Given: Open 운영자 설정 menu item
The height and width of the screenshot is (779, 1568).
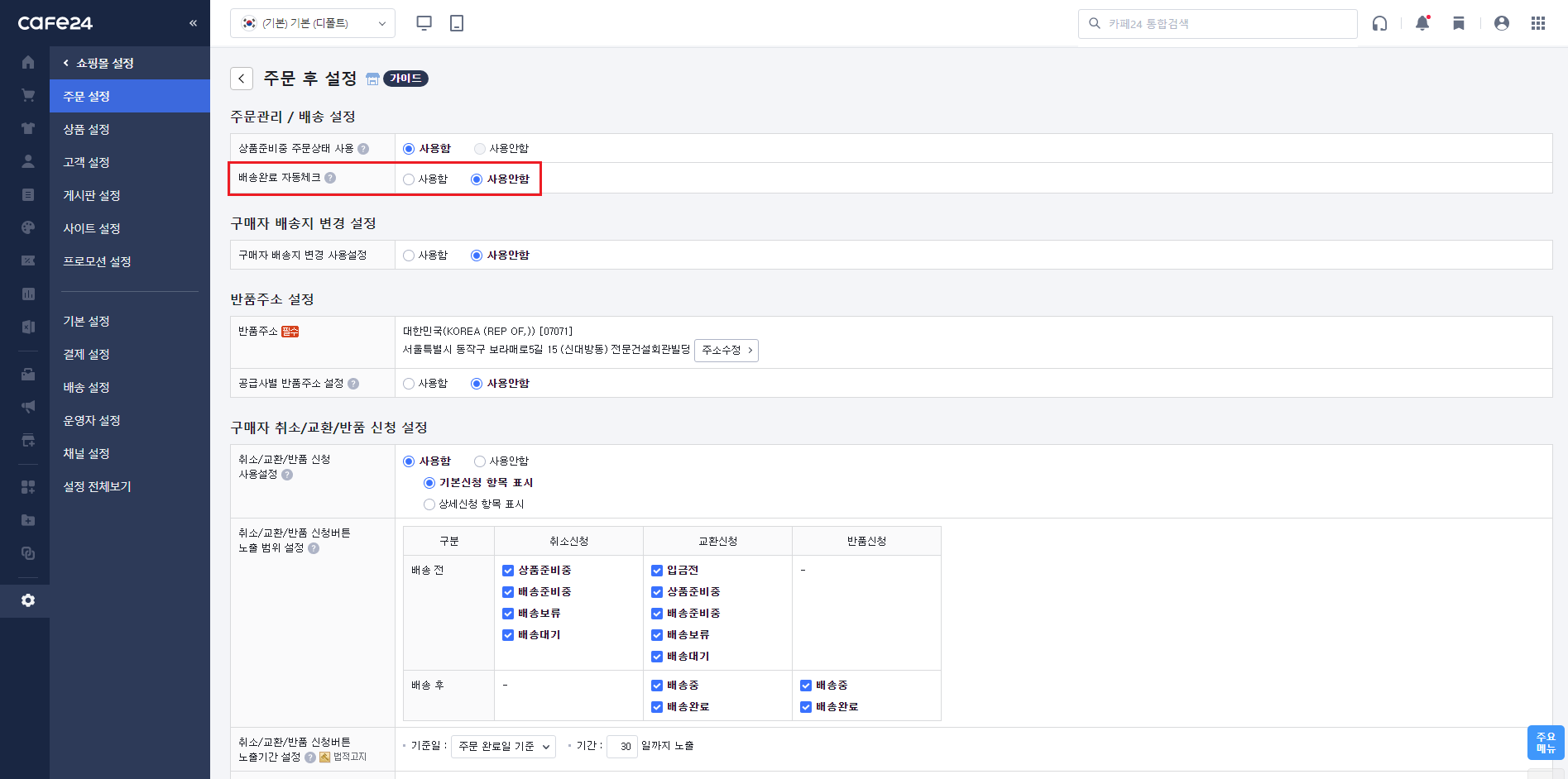Looking at the screenshot, I should pos(130,420).
